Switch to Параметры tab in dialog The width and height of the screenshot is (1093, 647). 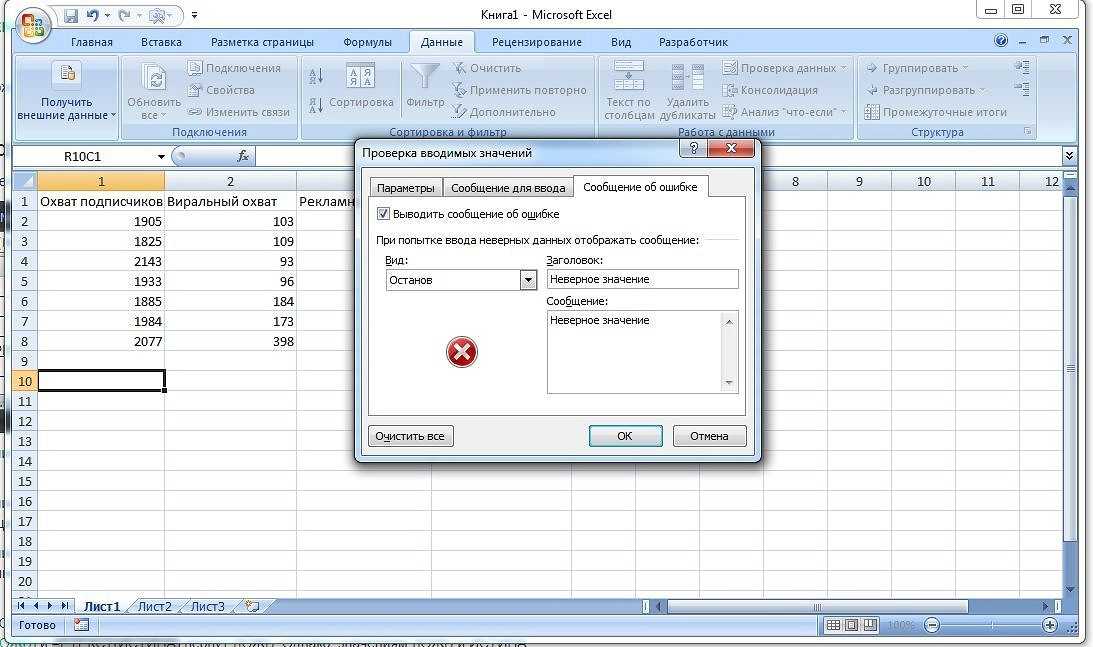point(406,188)
